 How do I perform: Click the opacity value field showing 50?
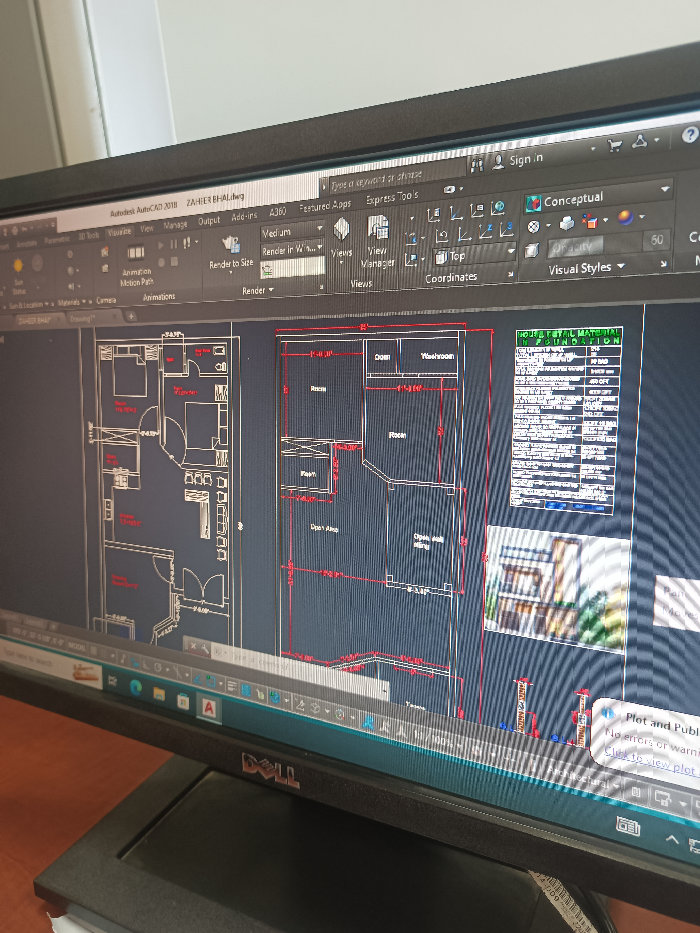657,240
